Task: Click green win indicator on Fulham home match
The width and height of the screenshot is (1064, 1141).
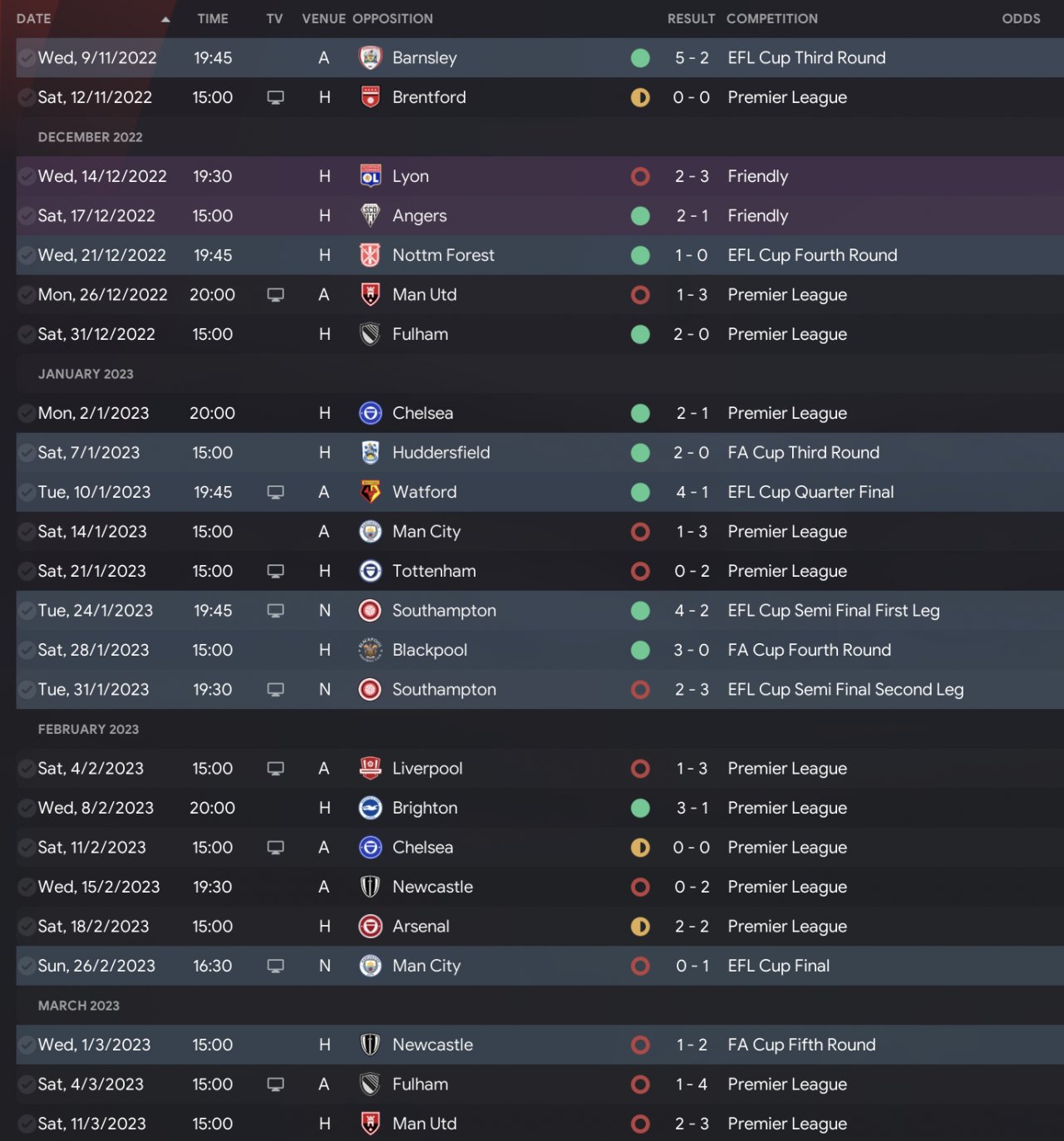Action: click(640, 334)
